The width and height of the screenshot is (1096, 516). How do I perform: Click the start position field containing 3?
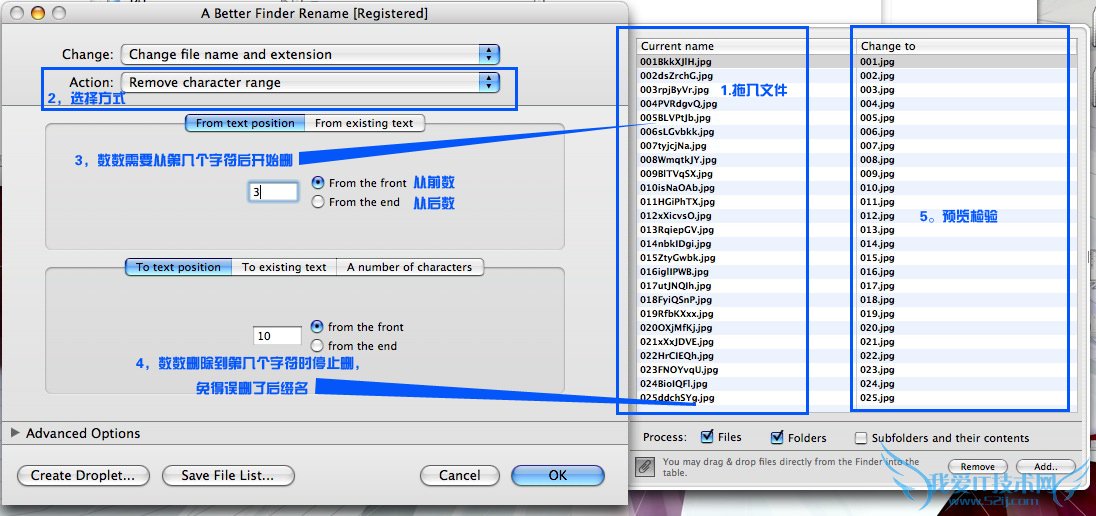[x=273, y=192]
